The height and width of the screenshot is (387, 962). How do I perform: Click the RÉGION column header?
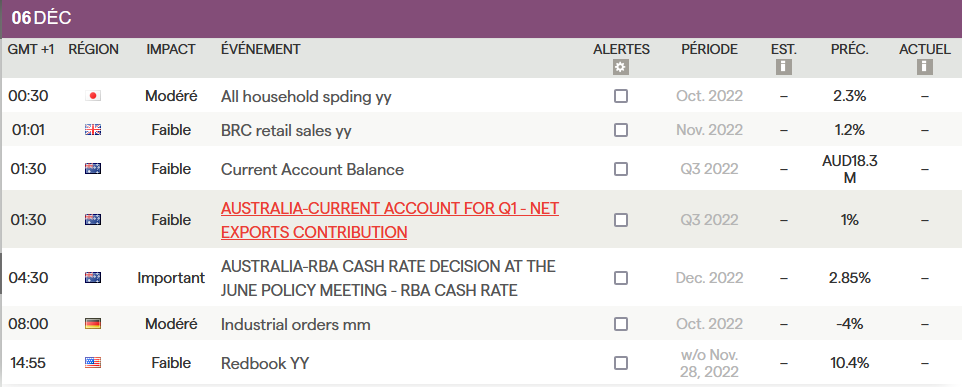93,50
